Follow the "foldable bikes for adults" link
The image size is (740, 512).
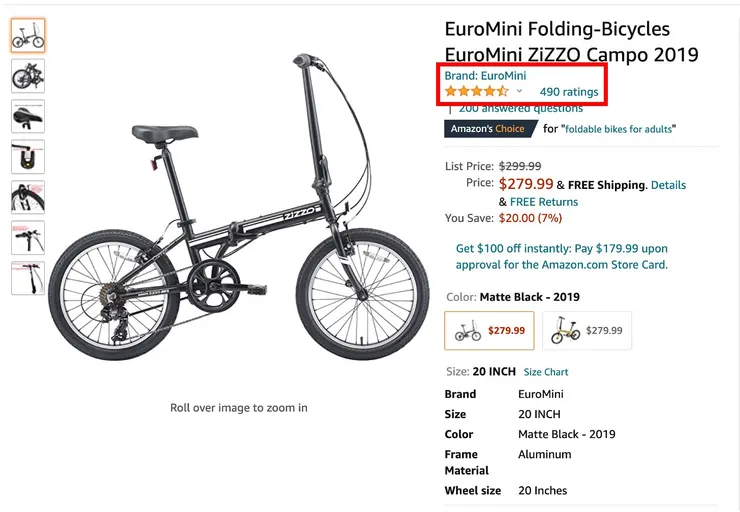(x=618, y=129)
